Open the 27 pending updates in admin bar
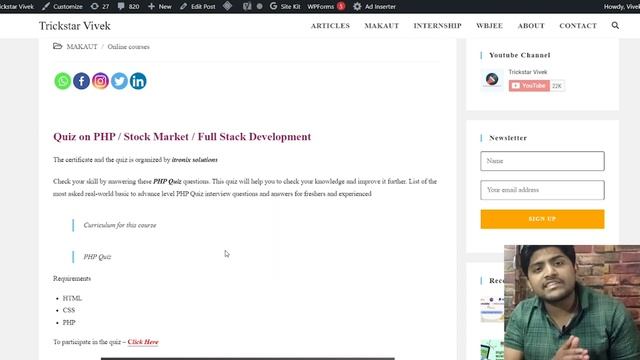The width and height of the screenshot is (640, 360). click(x=100, y=7)
